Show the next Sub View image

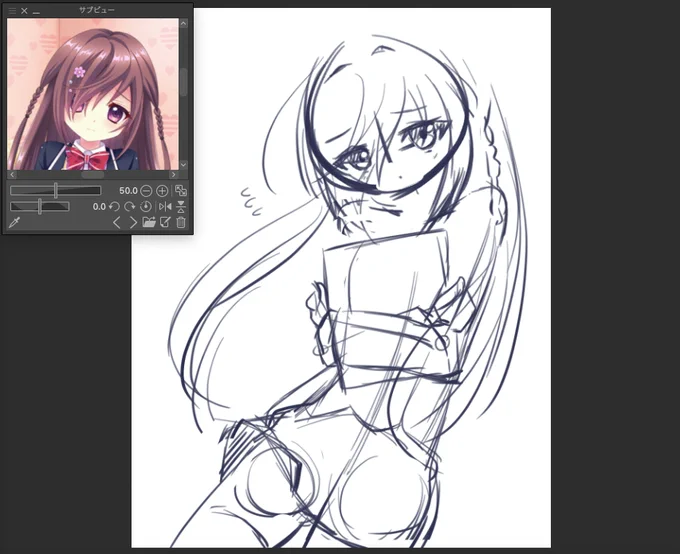pos(133,223)
